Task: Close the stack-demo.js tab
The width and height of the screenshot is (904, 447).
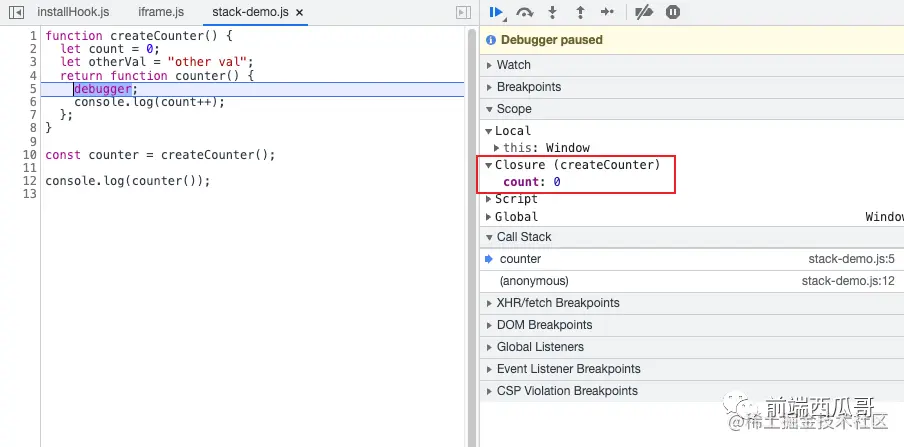Action: pyautogui.click(x=299, y=12)
